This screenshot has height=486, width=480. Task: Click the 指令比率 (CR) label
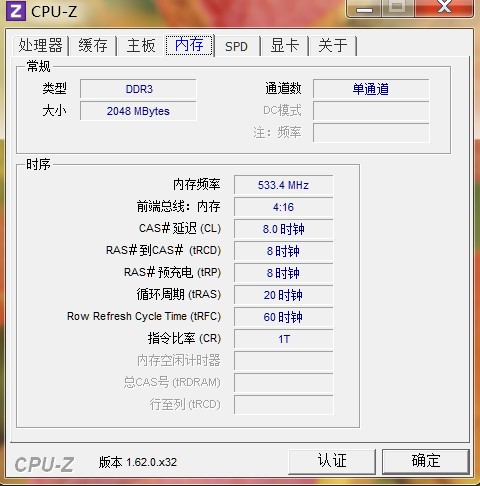(184, 338)
